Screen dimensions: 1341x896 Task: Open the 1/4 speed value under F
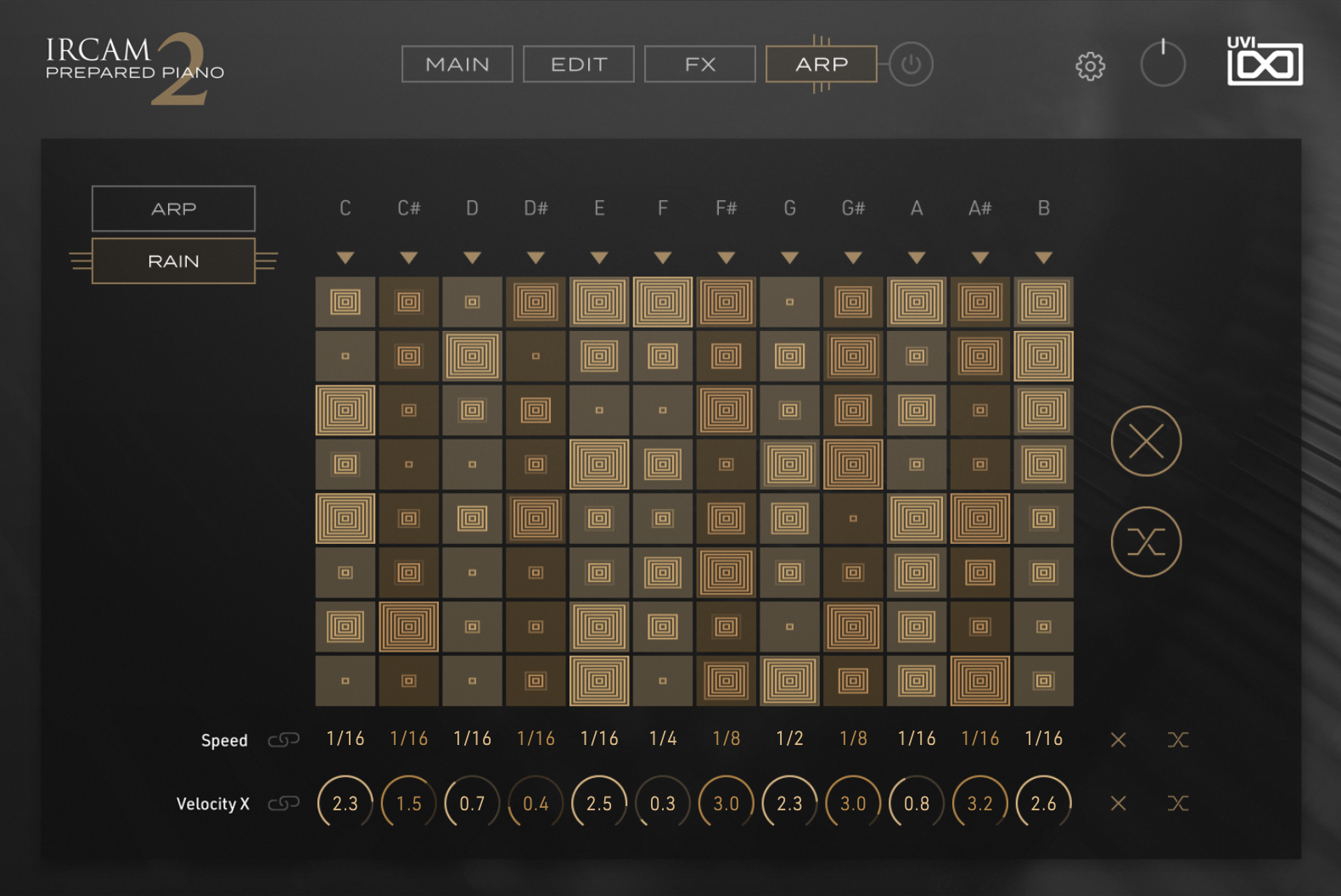click(663, 739)
